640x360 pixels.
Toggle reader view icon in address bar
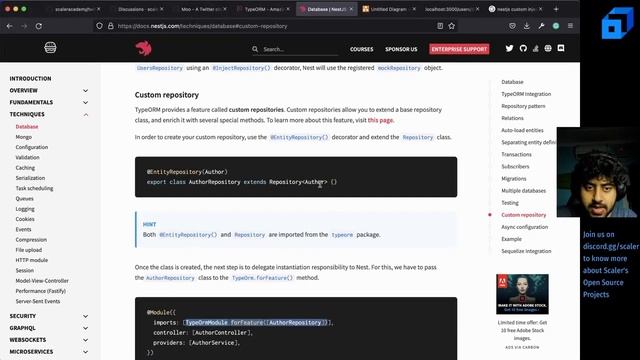coord(440,26)
